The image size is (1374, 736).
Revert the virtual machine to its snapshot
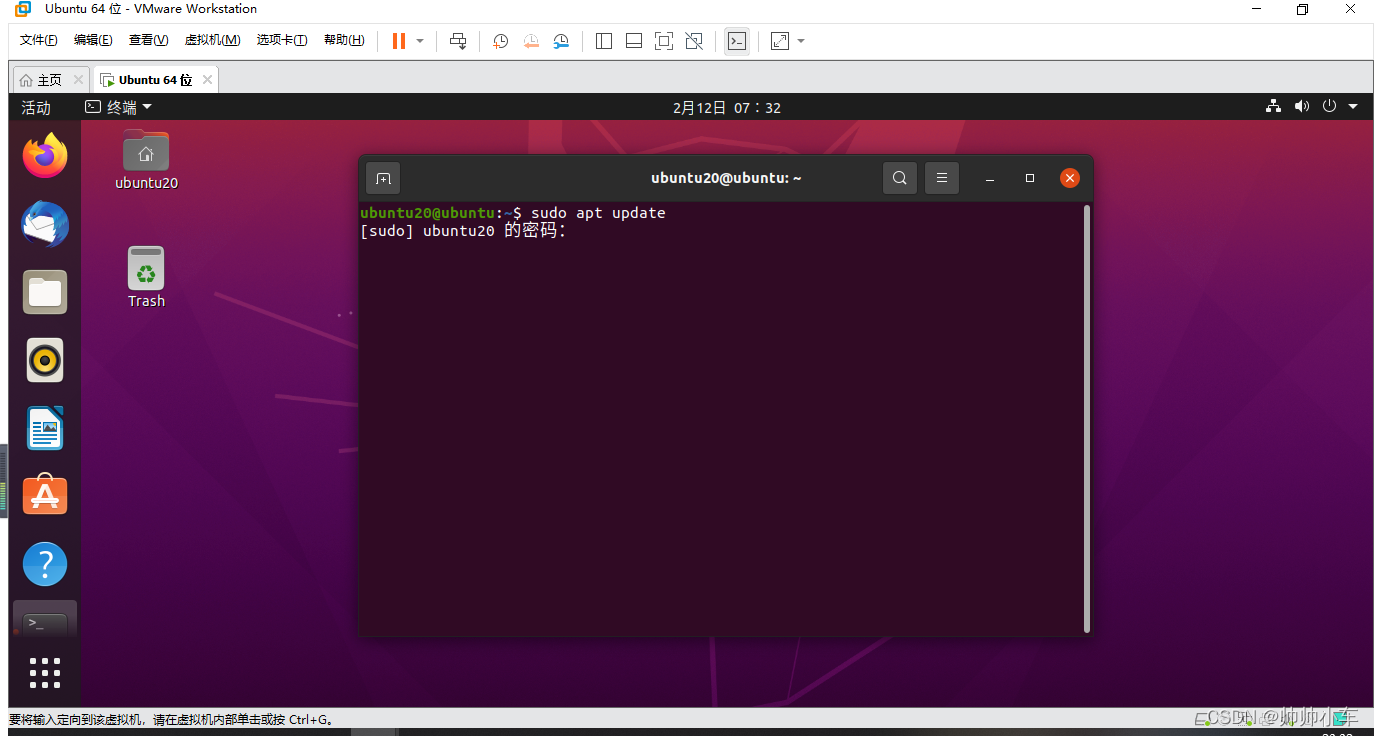tap(531, 41)
